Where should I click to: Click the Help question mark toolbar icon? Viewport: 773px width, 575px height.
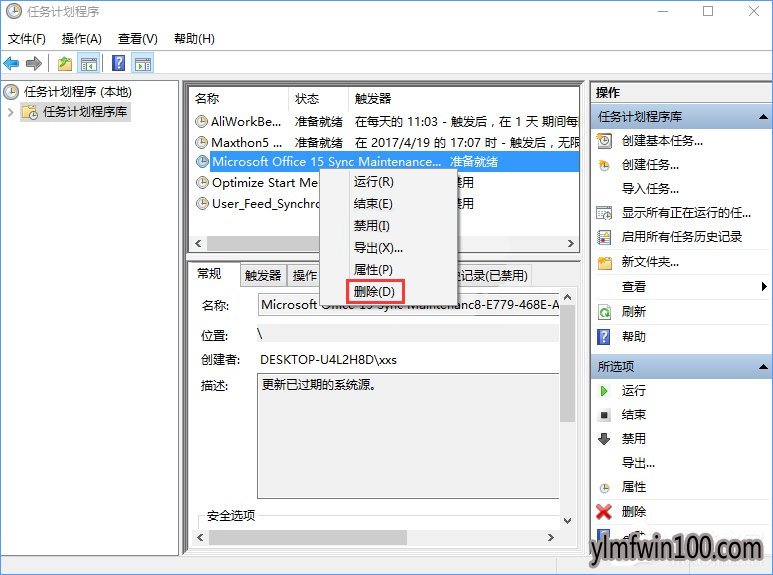(118, 64)
